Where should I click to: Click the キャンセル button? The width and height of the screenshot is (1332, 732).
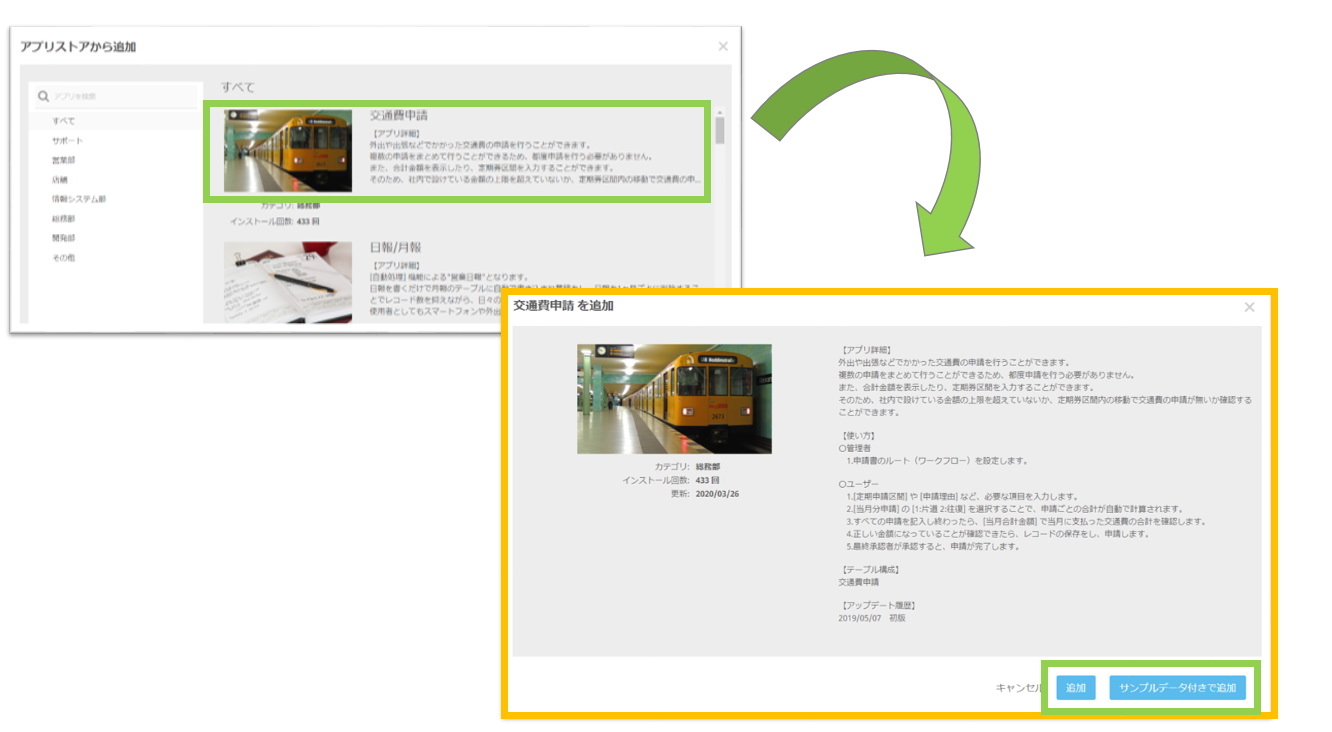1018,688
